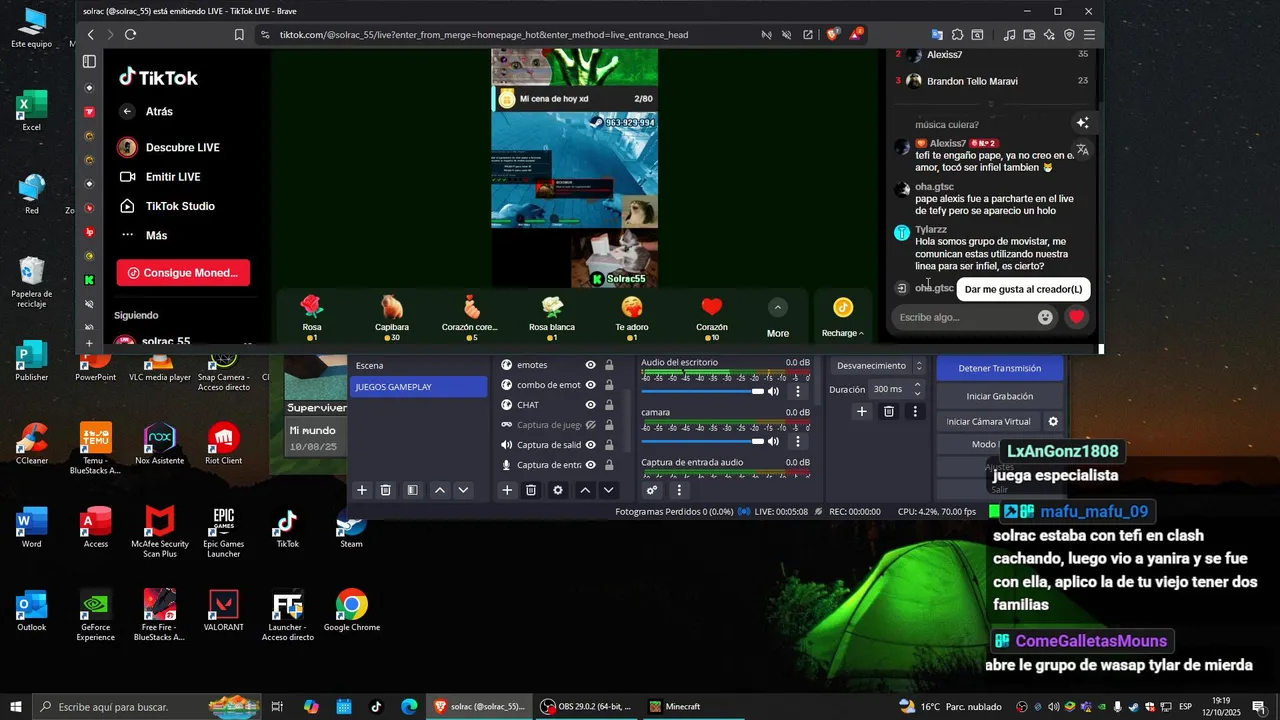Mute the camara audio channel
Screen dimensions: 1280x720
(773, 441)
